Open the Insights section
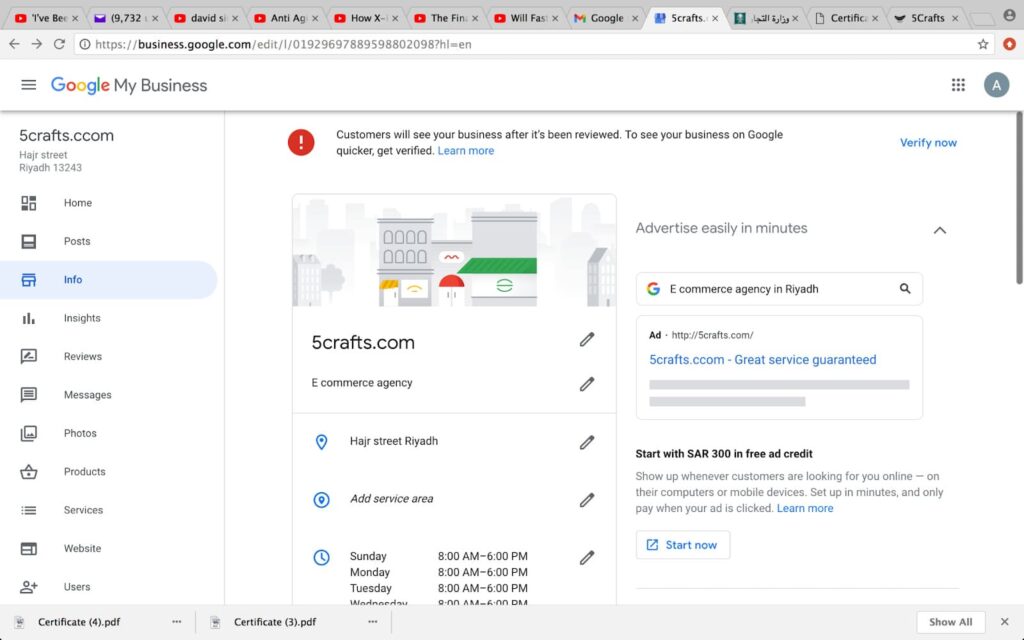Screen dimensions: 1024x640 pyautogui.click(x=108, y=319)
